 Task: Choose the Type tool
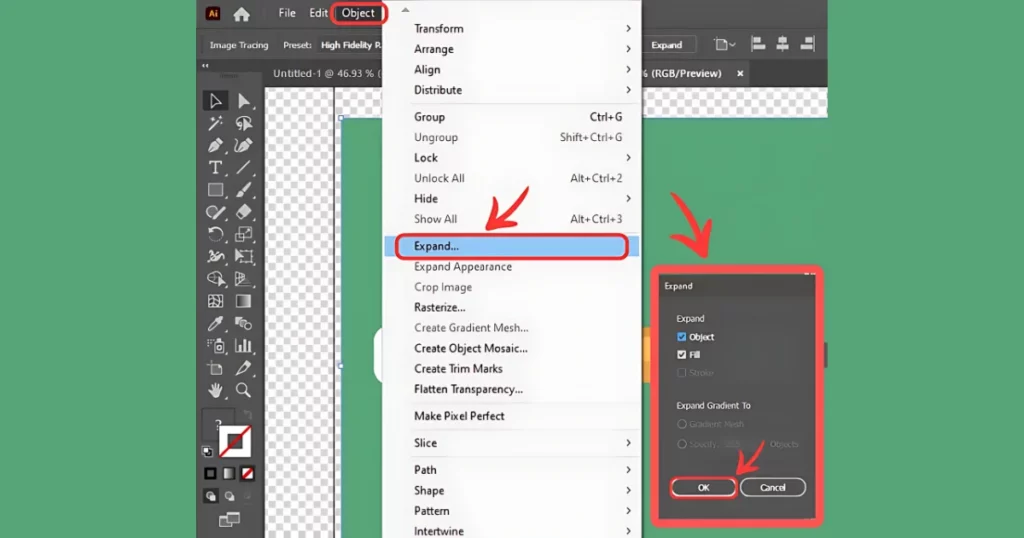[x=216, y=167]
